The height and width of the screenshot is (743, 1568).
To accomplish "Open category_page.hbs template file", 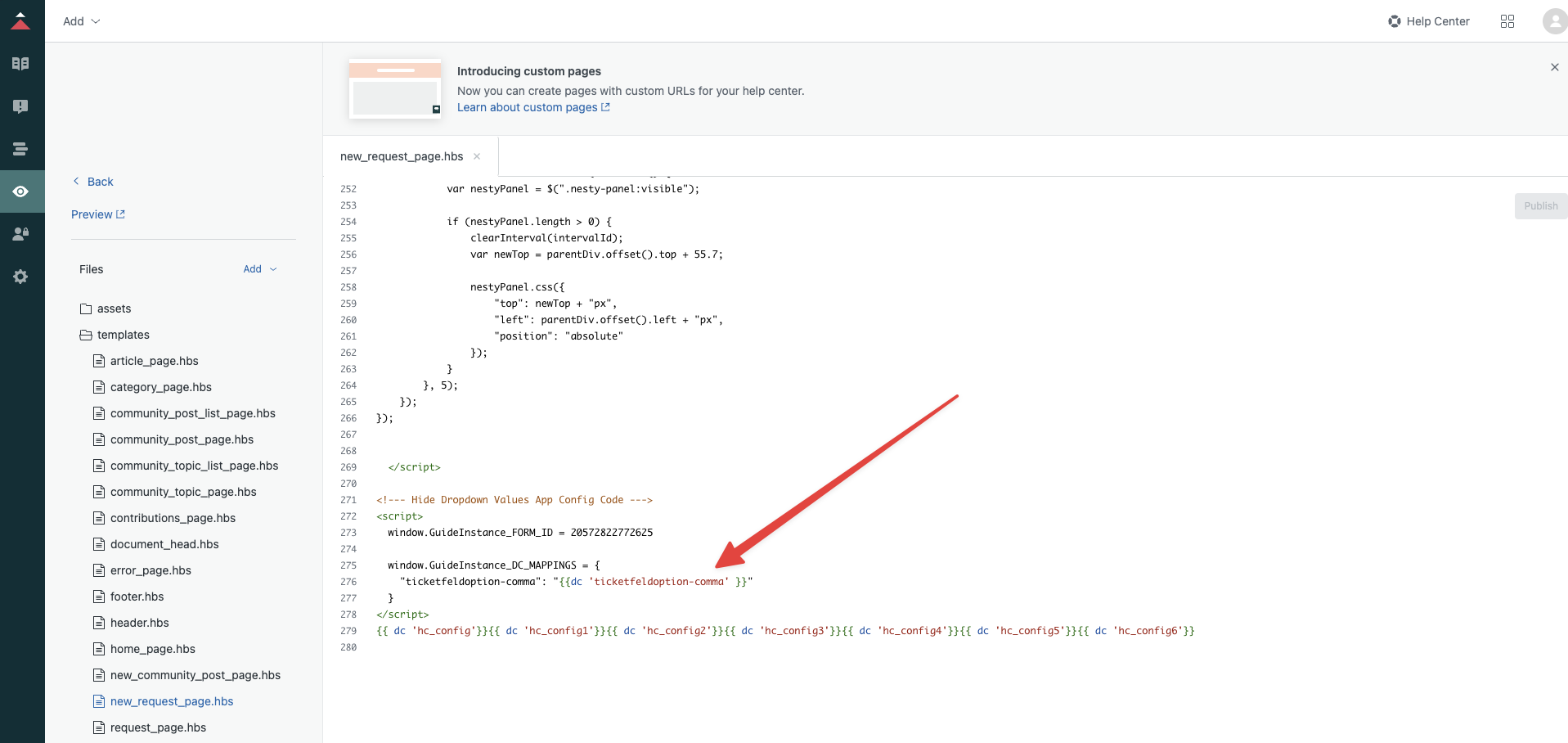I will tap(152, 387).
